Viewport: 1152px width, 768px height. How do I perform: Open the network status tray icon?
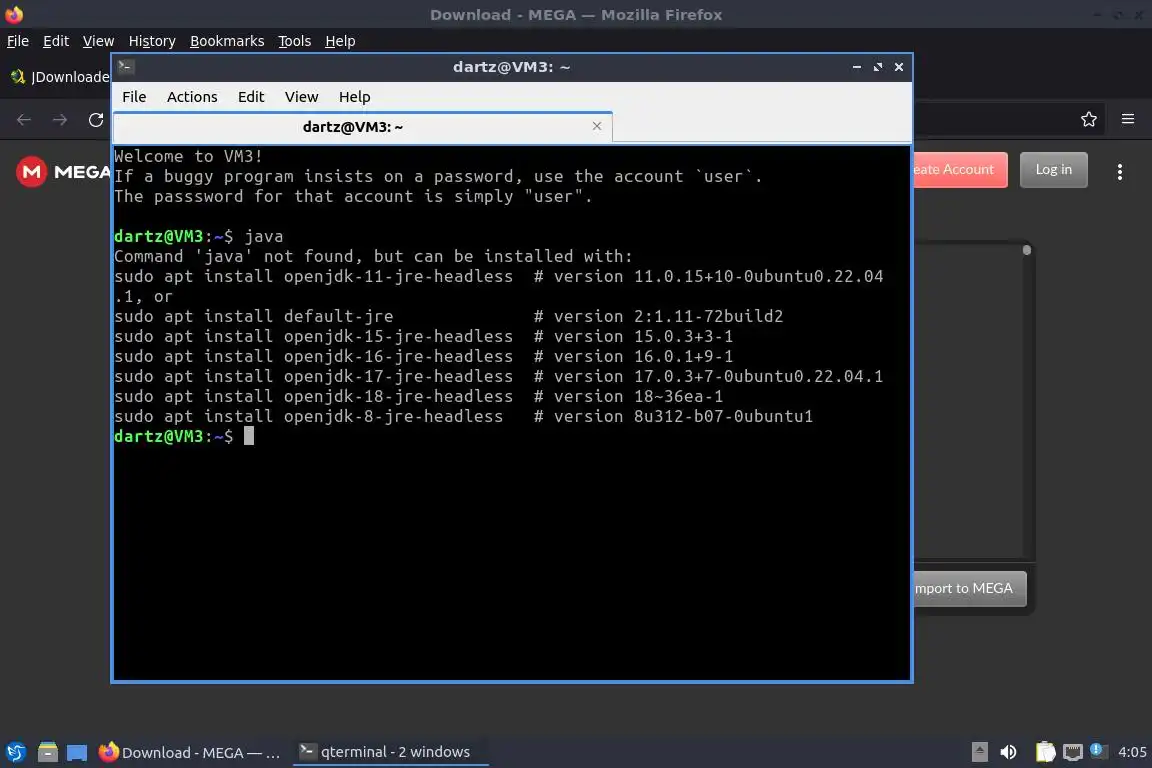(x=1073, y=752)
